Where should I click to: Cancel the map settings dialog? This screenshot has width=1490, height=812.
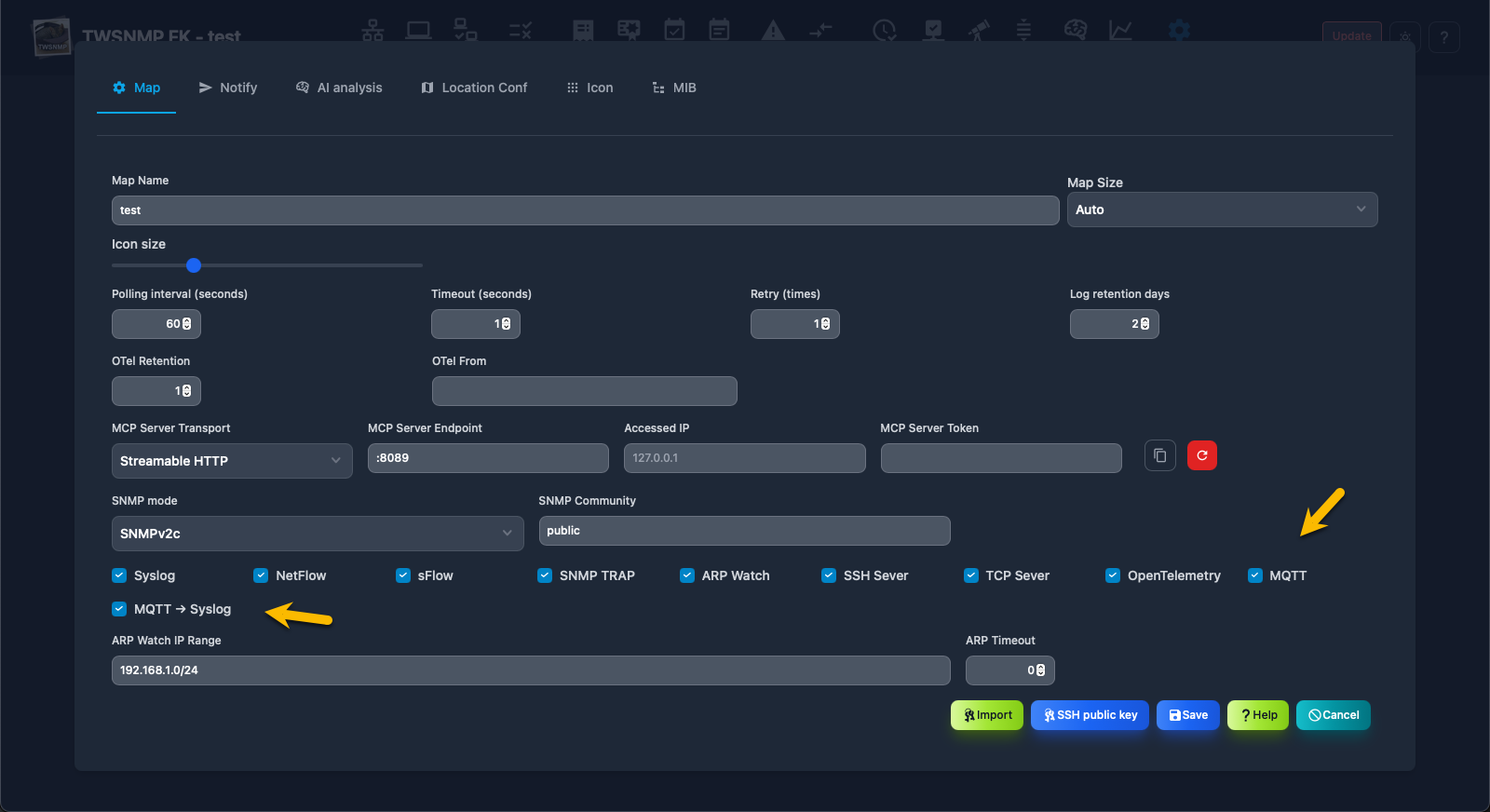[1333, 715]
